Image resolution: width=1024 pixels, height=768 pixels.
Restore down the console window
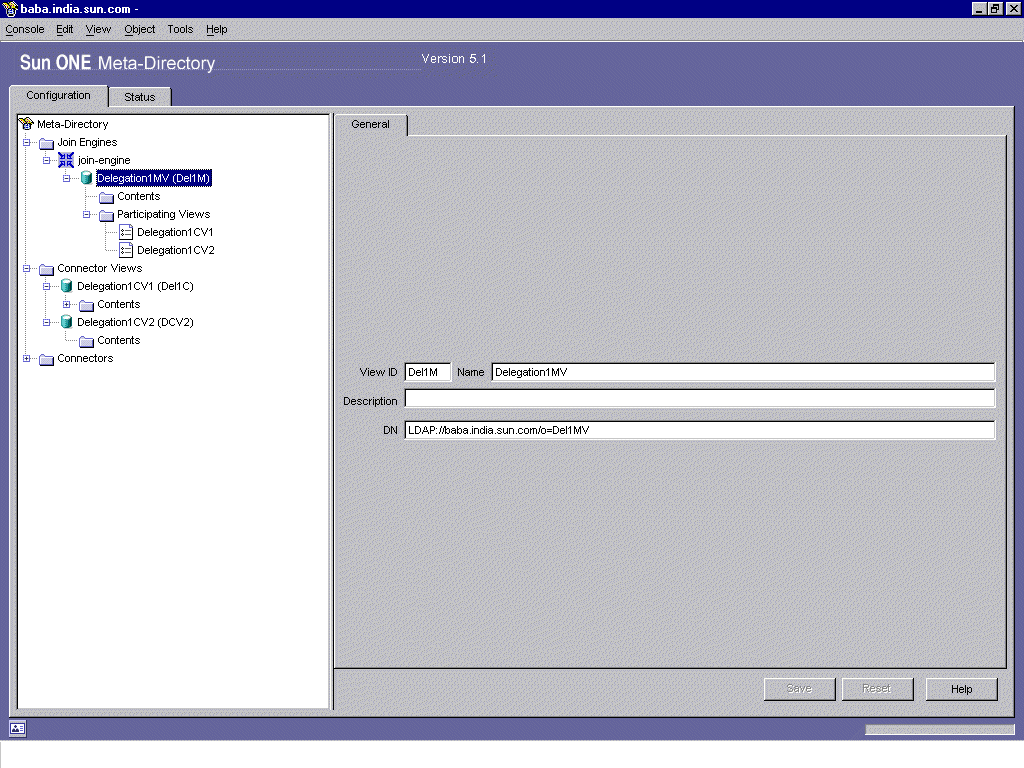995,8
